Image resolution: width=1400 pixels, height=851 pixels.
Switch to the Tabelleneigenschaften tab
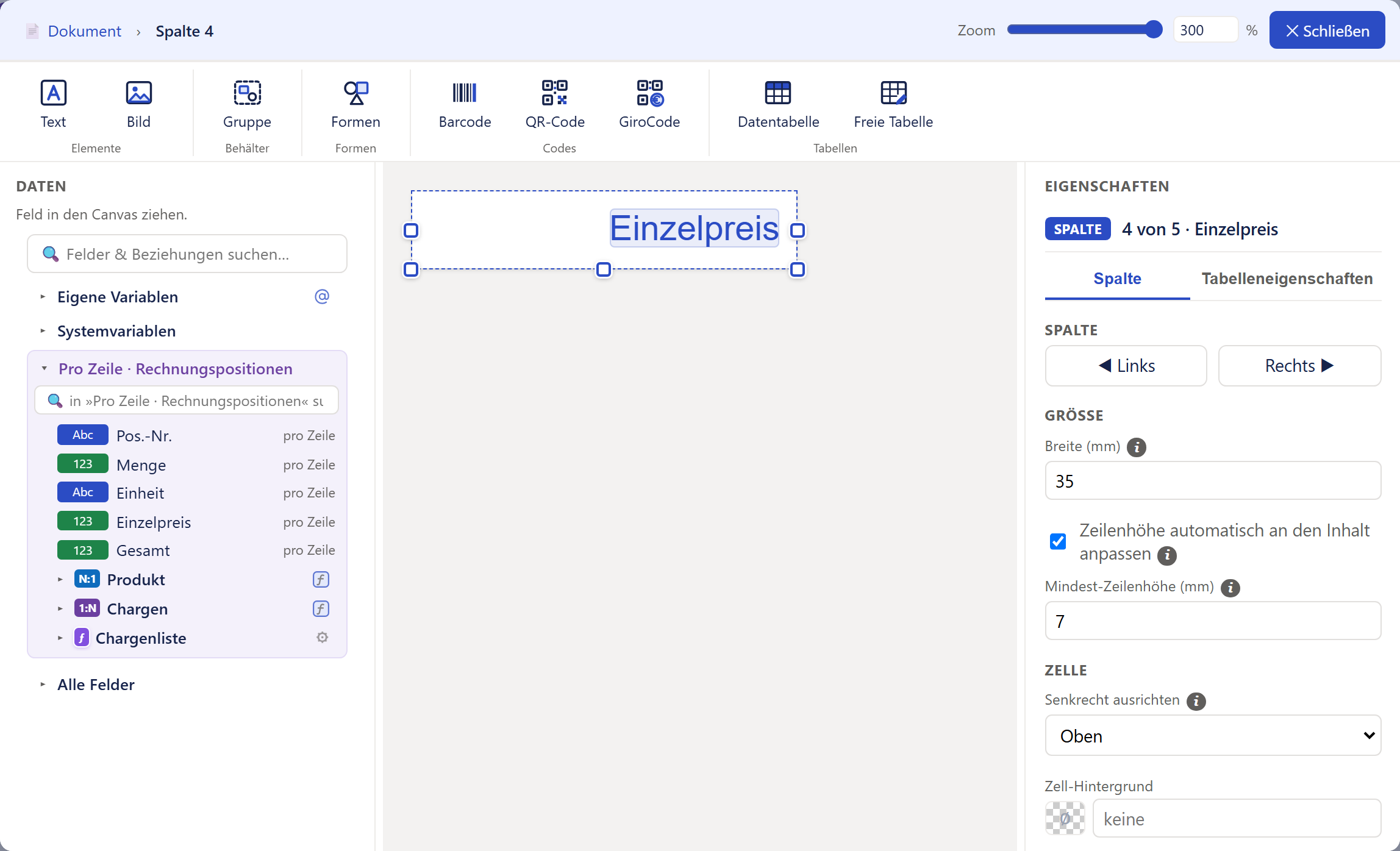tap(1287, 279)
